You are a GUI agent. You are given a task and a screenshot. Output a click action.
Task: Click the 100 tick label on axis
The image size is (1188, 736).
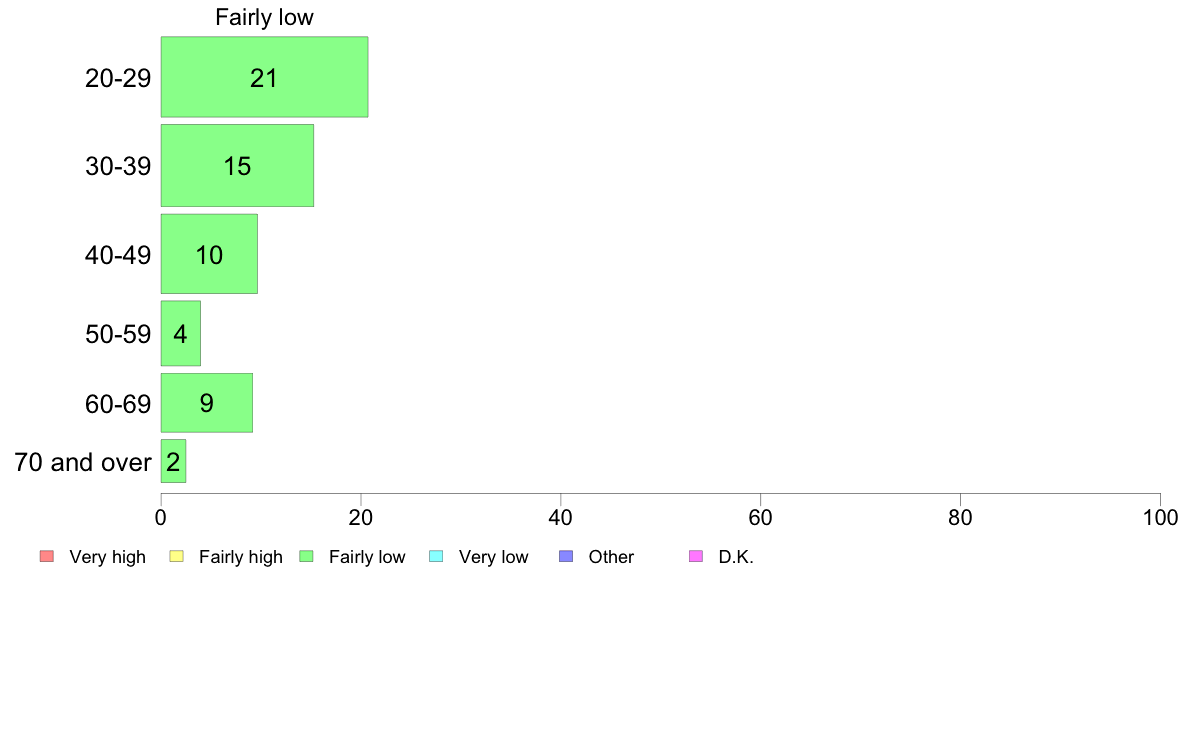point(1160,518)
